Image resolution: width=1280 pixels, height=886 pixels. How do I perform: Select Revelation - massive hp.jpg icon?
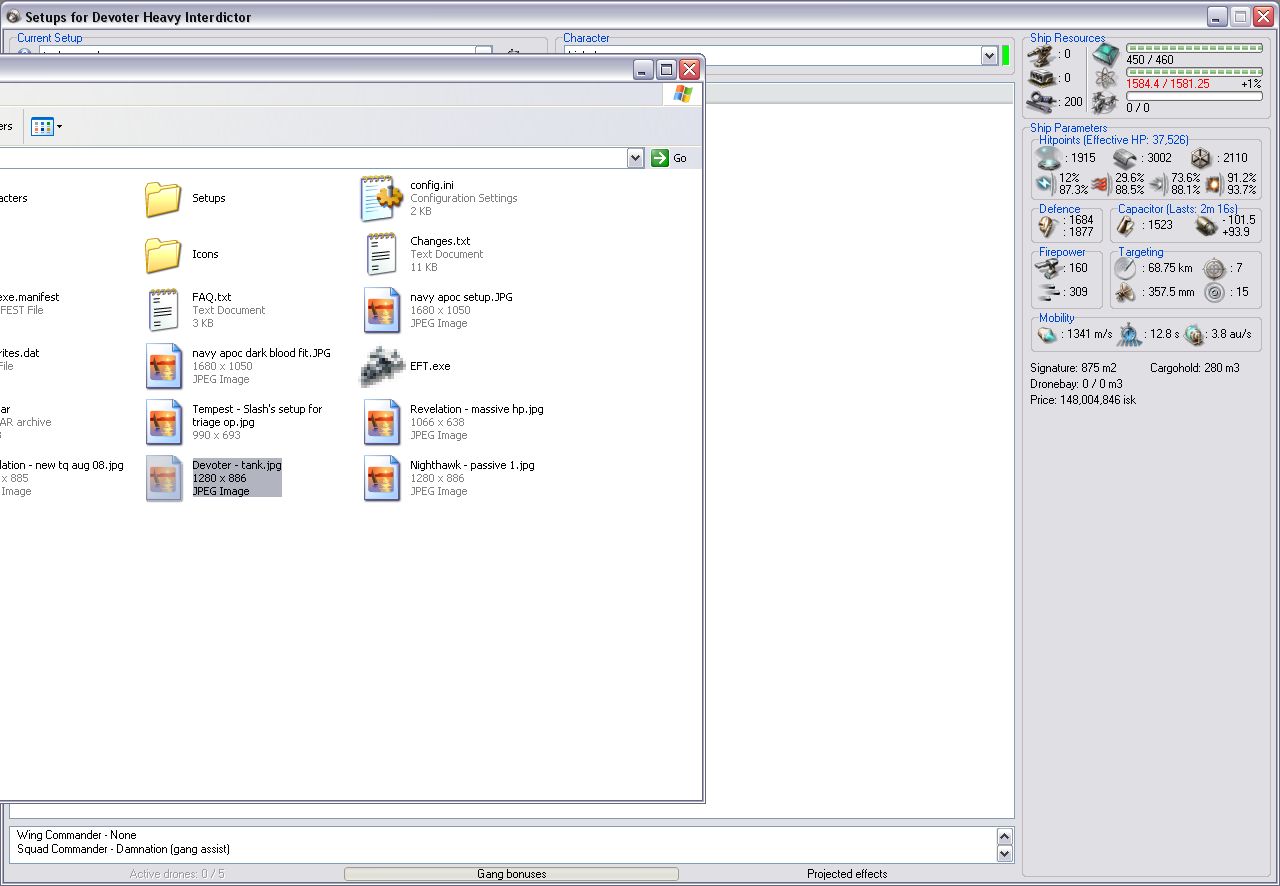(381, 423)
